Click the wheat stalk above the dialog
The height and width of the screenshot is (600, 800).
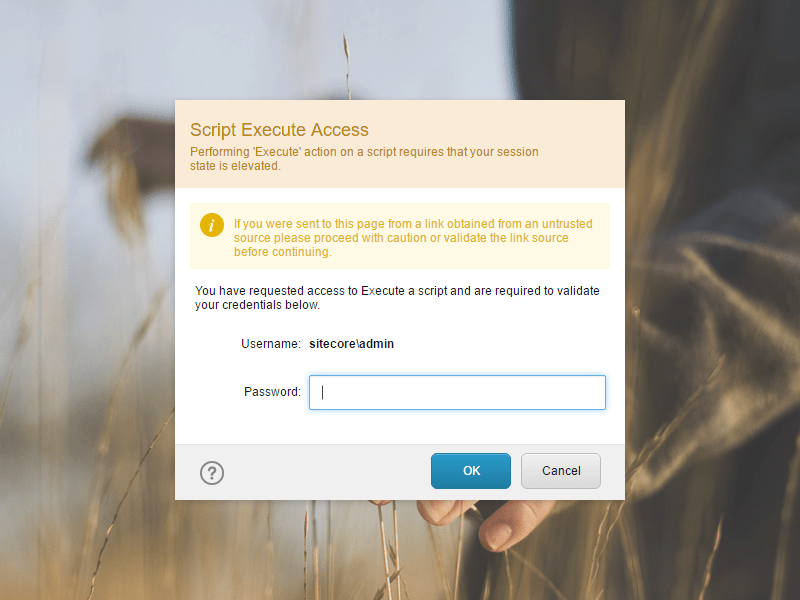[347, 64]
